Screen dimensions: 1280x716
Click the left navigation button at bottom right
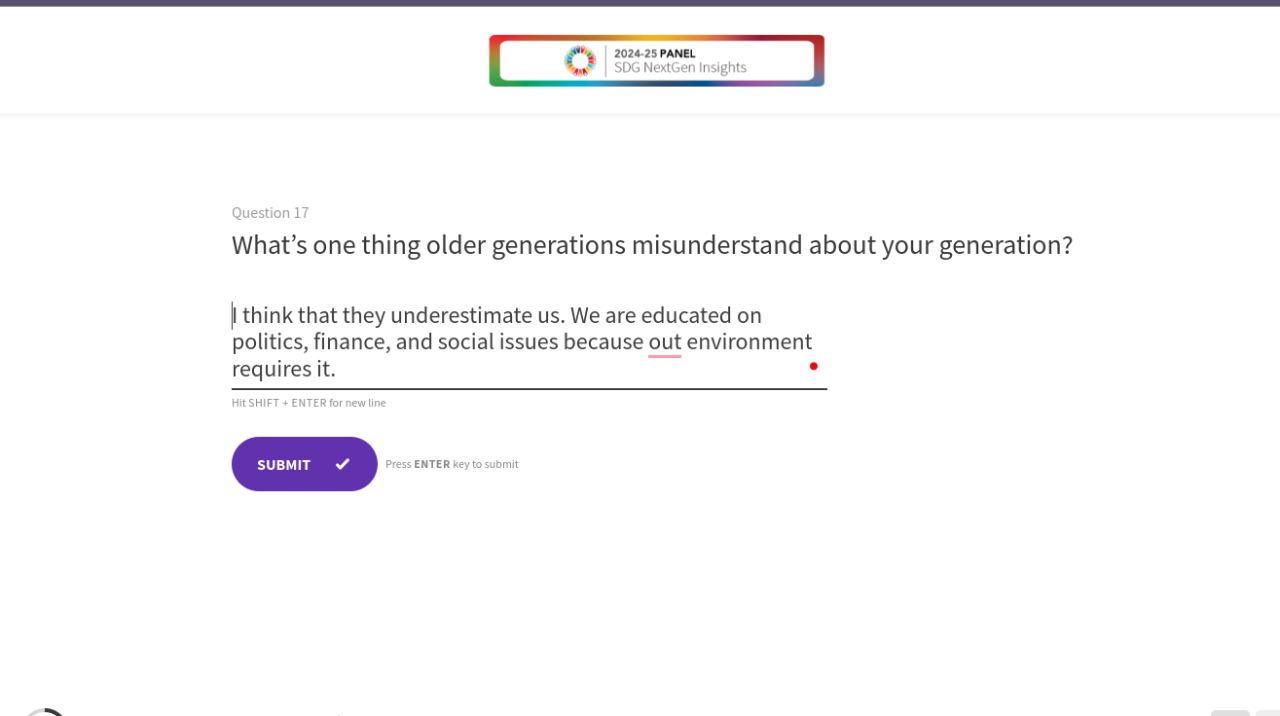(1230, 713)
